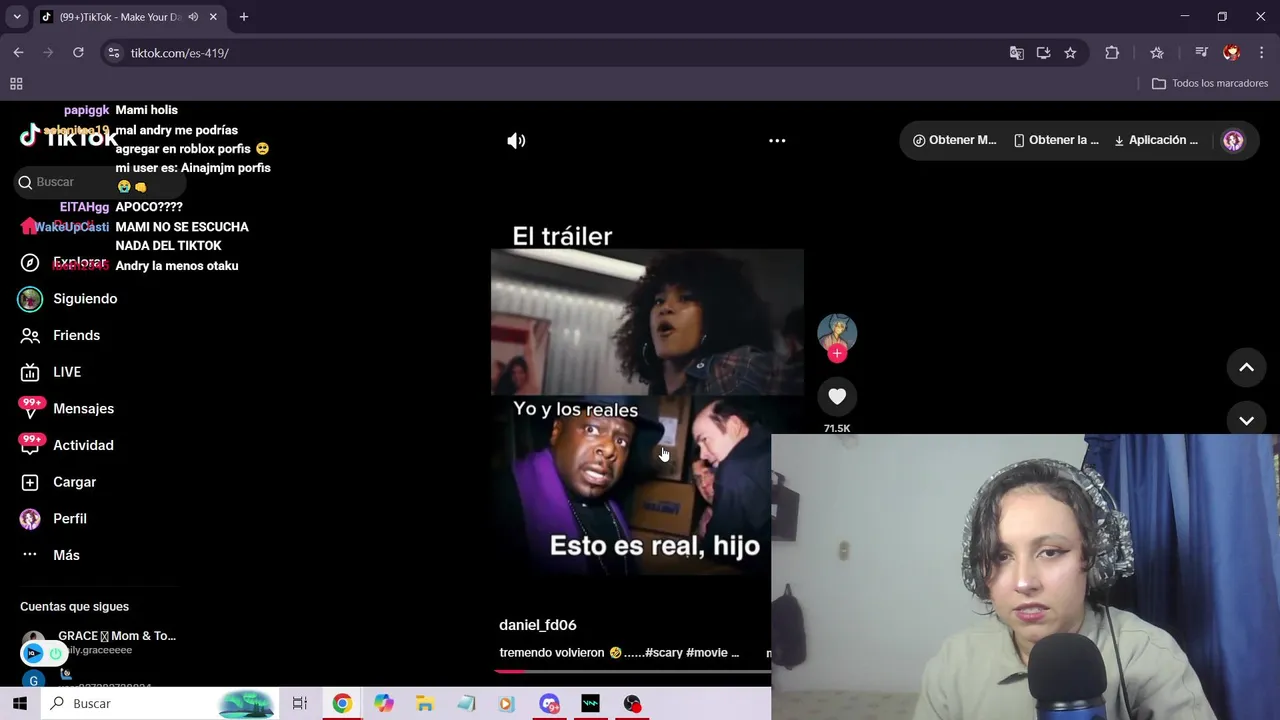1280x720 pixels.
Task: Focus the TikTok Buscar search field
Action: click(x=100, y=182)
